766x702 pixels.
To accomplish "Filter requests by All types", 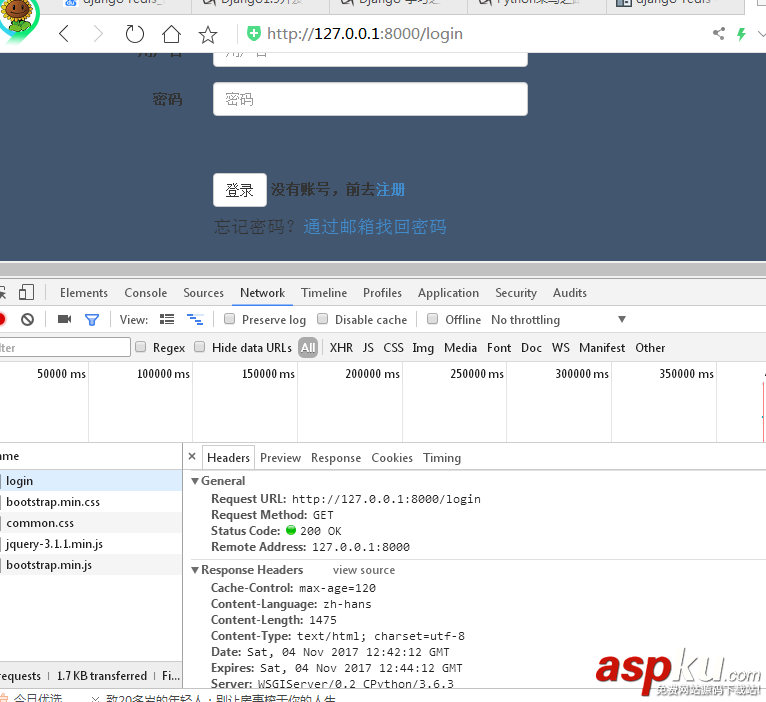I will coord(308,347).
